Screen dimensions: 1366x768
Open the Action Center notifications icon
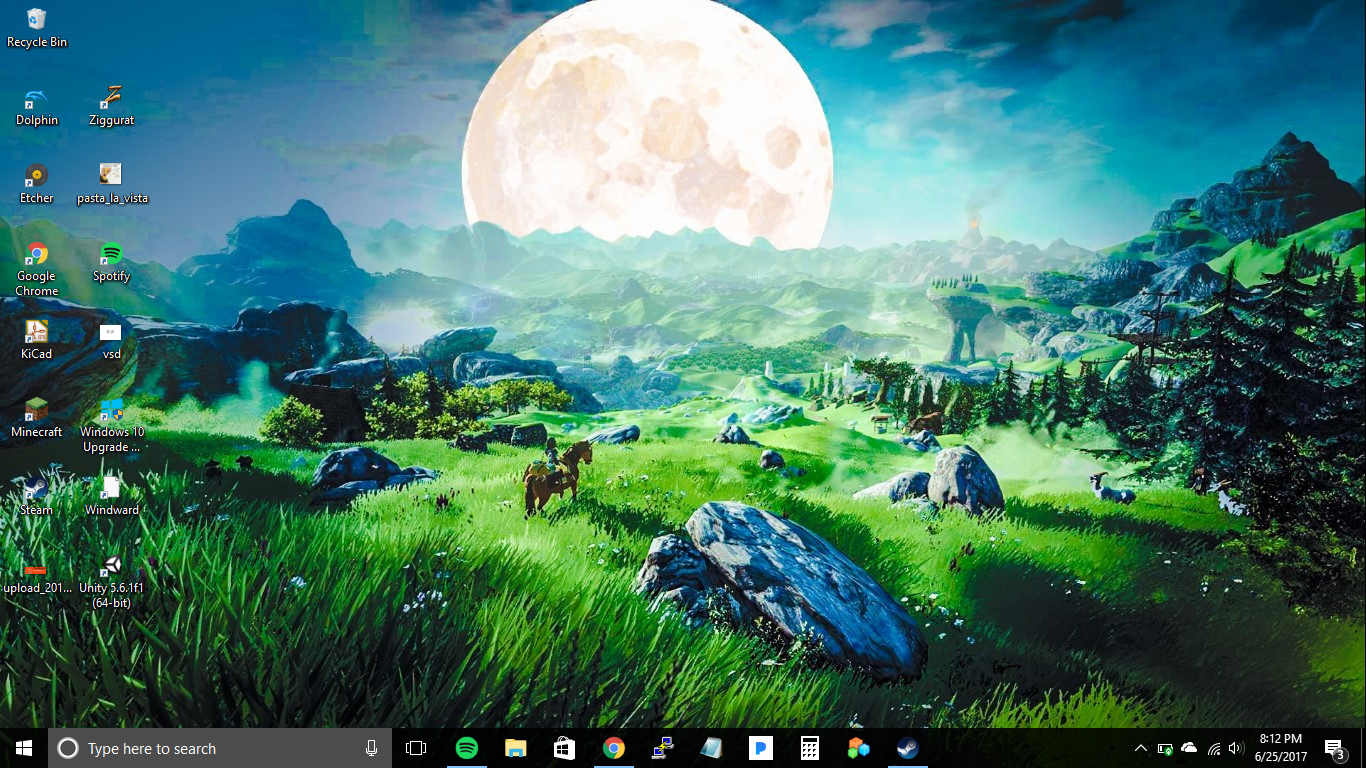click(1334, 748)
